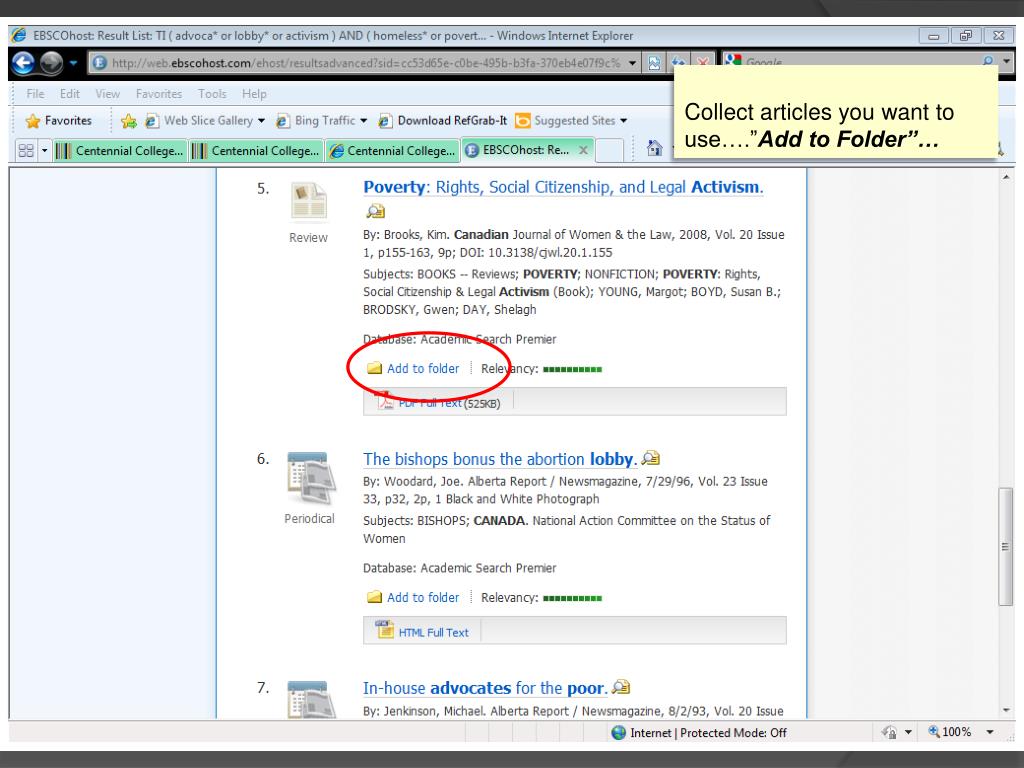Image resolution: width=1024 pixels, height=768 pixels.
Task: Expand the Suggested Sites dropdown
Action: point(624,121)
